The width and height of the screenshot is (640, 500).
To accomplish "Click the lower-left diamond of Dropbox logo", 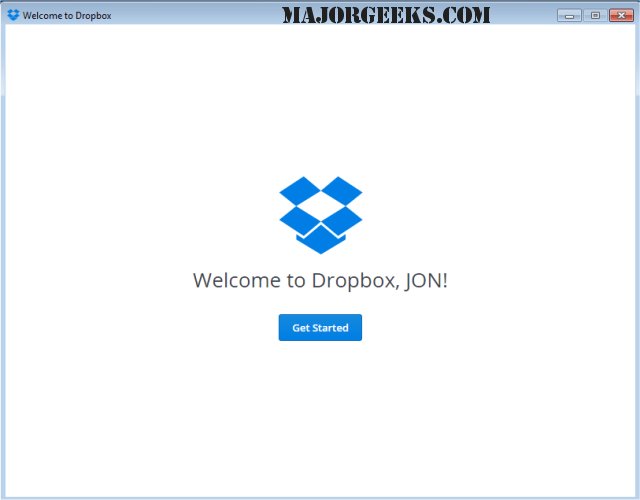I will (299, 217).
